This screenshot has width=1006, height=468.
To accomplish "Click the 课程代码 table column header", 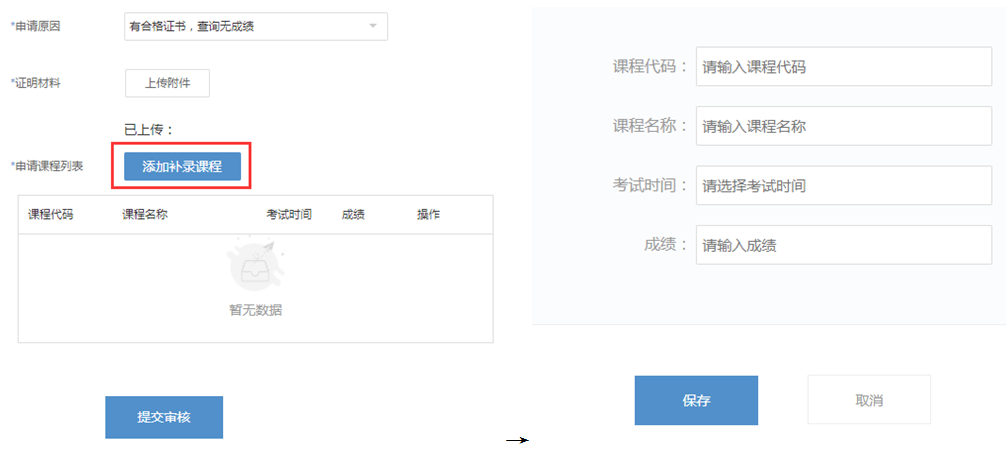I will tap(50, 215).
